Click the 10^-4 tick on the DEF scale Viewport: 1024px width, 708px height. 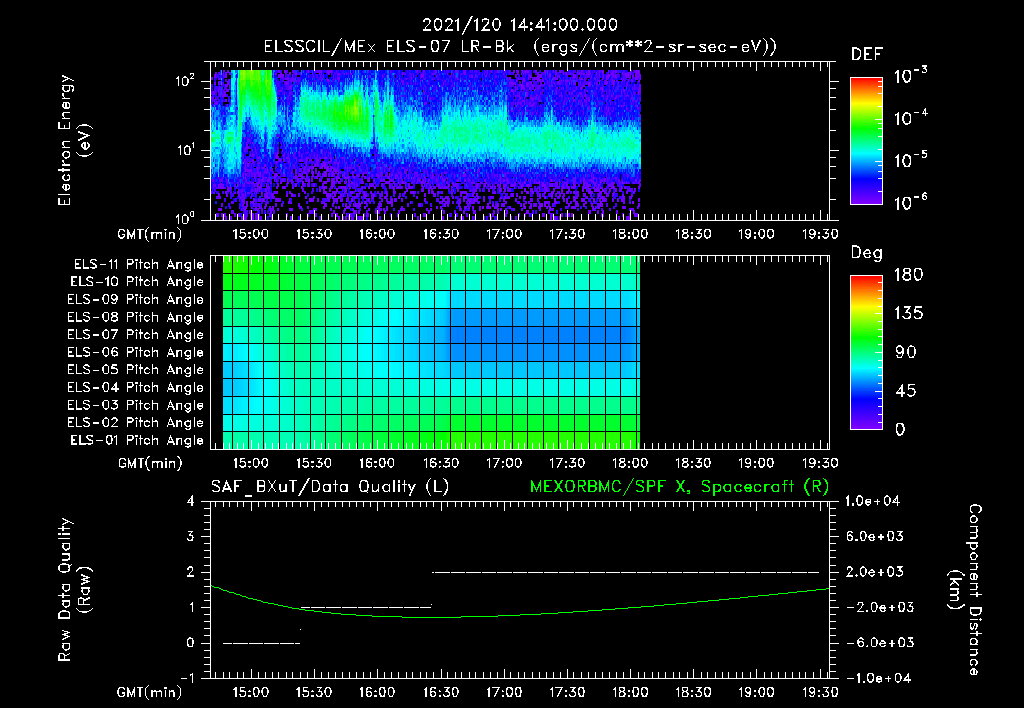pos(910,117)
